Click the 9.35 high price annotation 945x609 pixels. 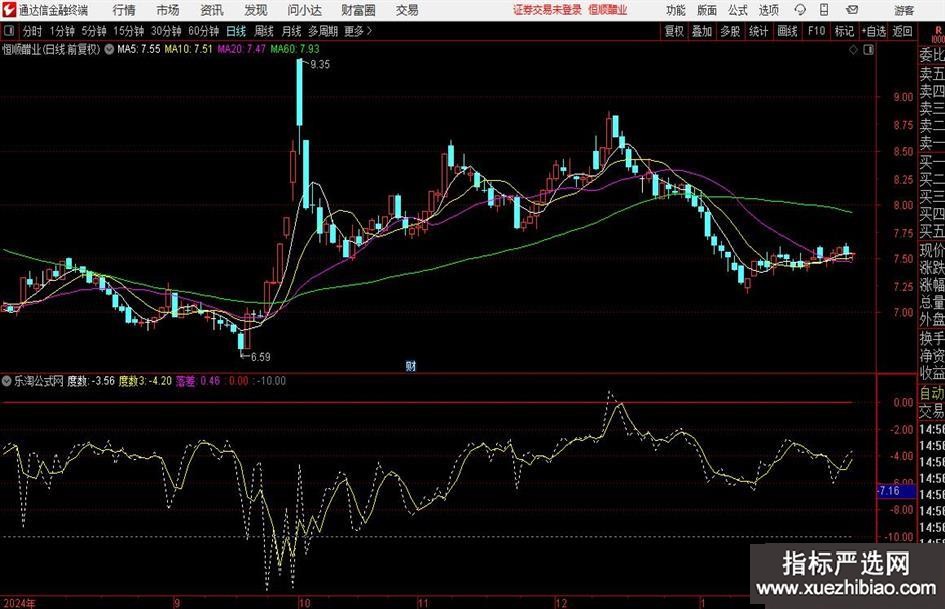320,65
